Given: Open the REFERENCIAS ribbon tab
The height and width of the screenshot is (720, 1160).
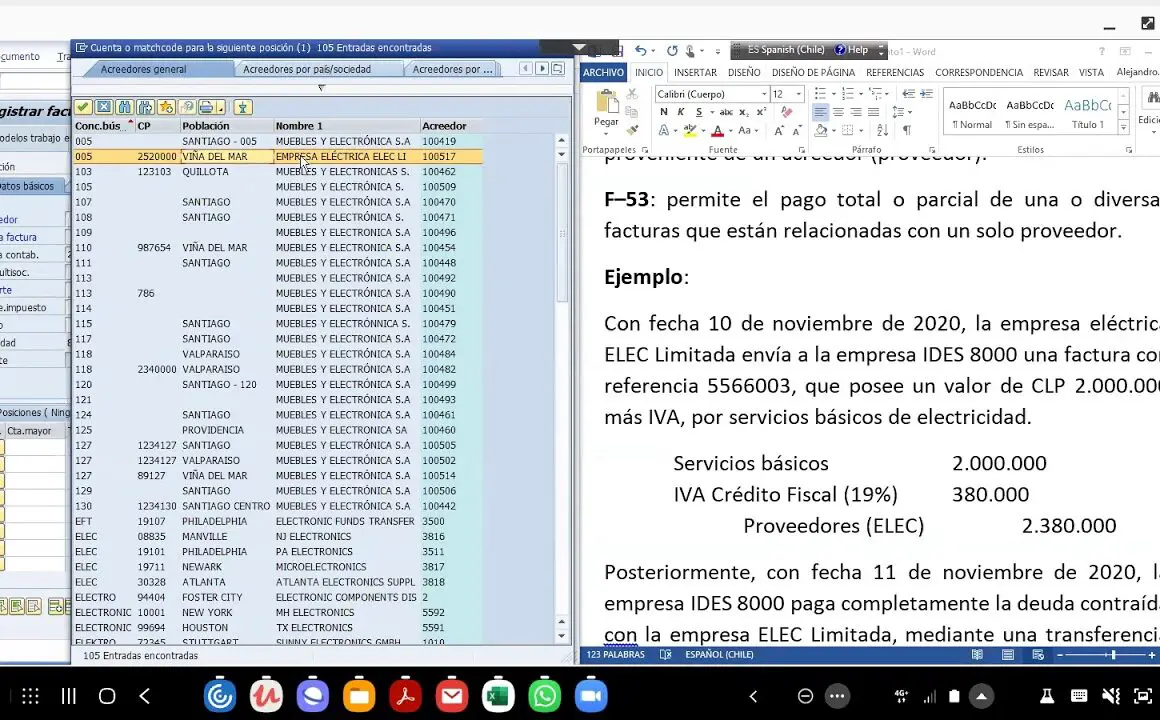Looking at the screenshot, I should coord(894,73).
